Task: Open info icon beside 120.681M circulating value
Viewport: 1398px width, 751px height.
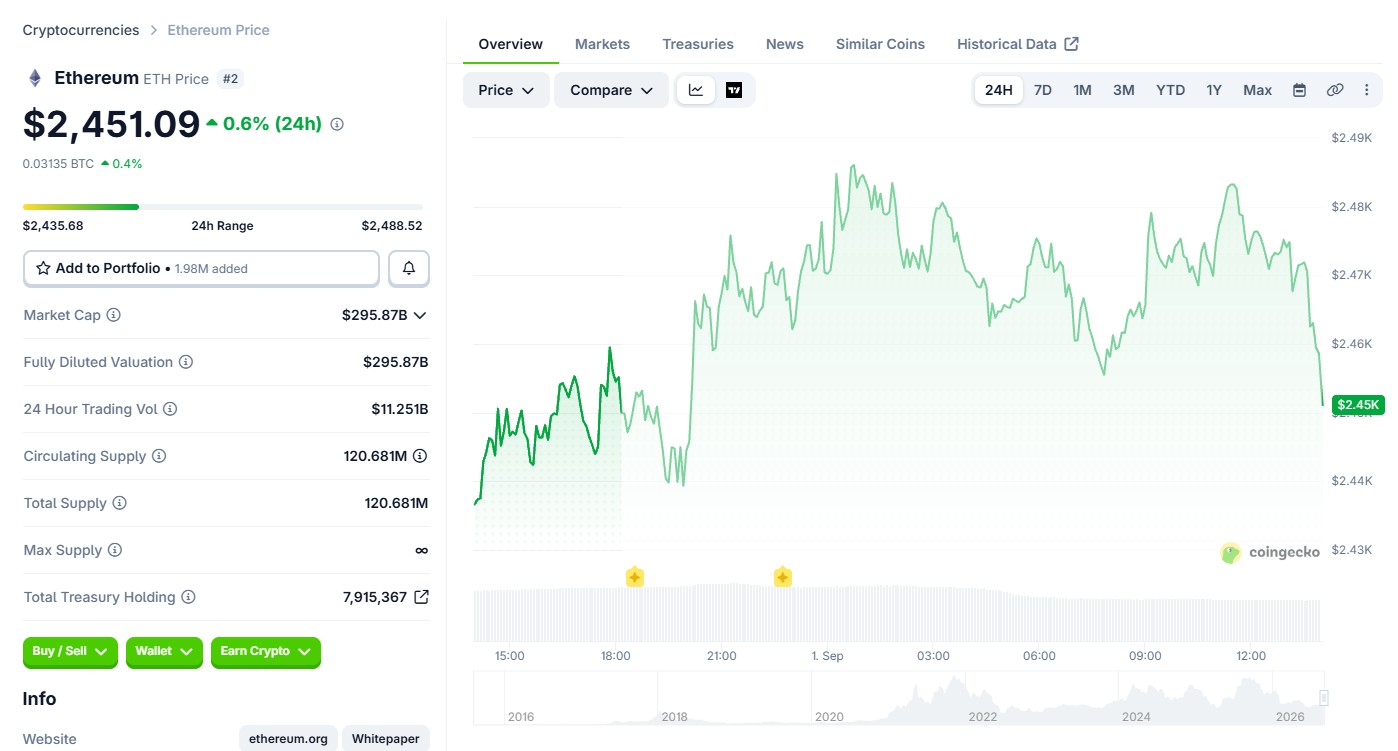Action: (420, 456)
